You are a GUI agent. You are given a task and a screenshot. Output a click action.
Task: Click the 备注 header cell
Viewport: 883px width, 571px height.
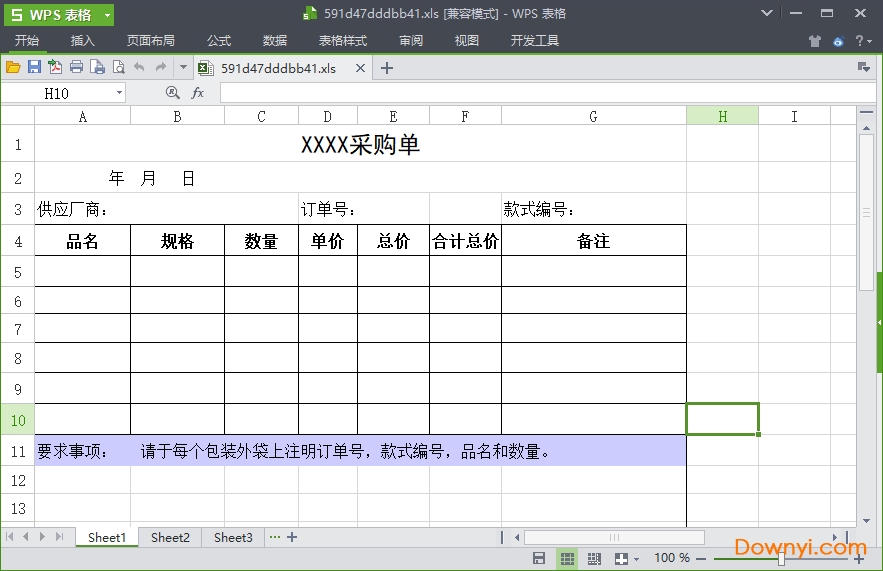[594, 241]
